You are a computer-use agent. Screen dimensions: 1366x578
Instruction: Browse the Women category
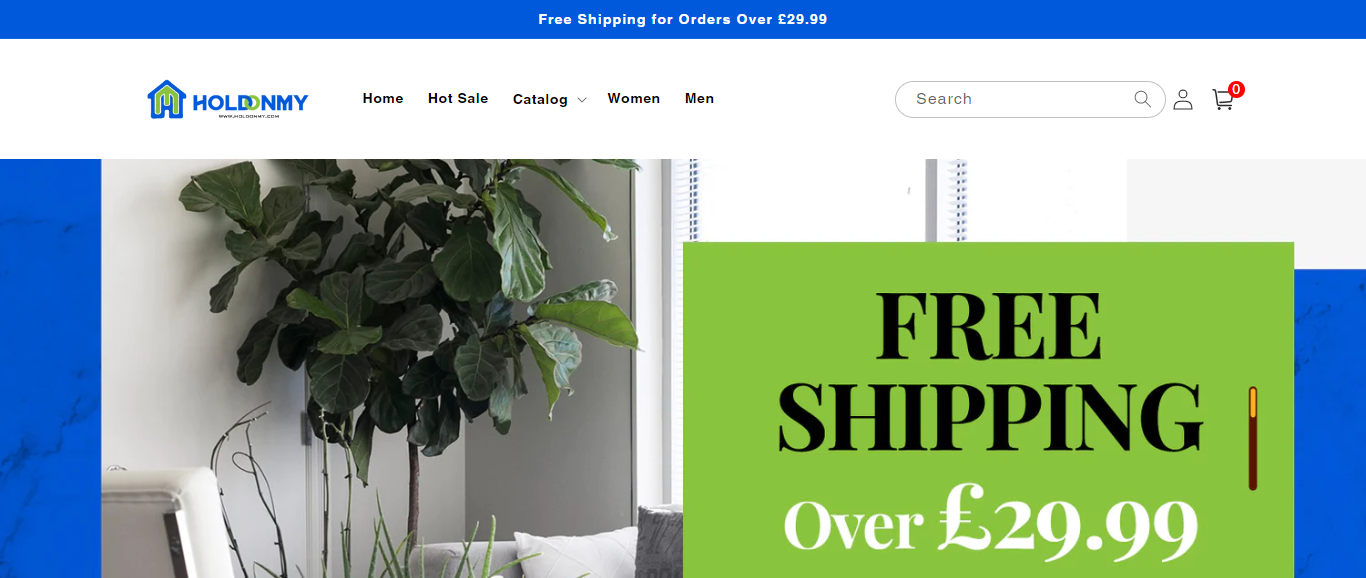pyautogui.click(x=634, y=98)
